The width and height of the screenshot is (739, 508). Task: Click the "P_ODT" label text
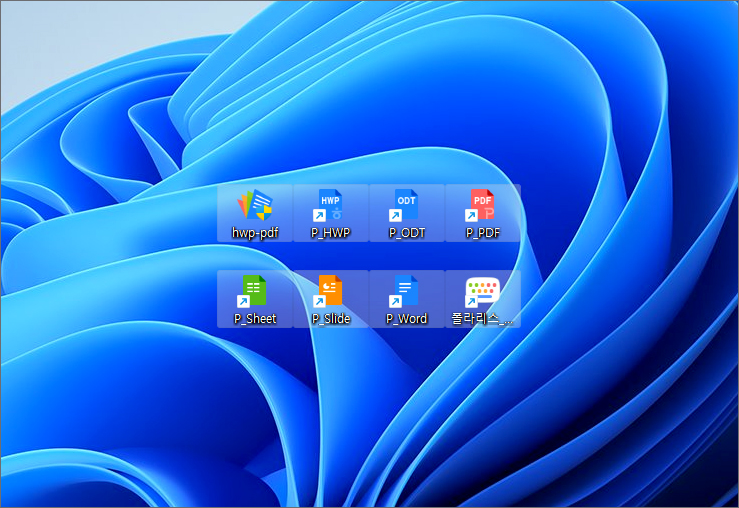tap(407, 233)
